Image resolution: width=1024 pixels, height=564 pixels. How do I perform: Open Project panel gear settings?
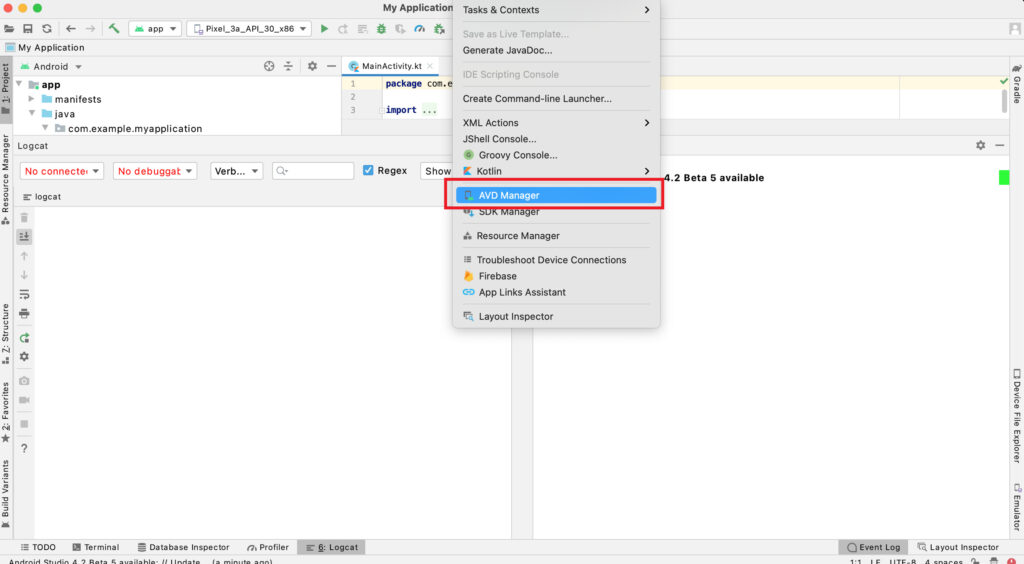coord(312,66)
